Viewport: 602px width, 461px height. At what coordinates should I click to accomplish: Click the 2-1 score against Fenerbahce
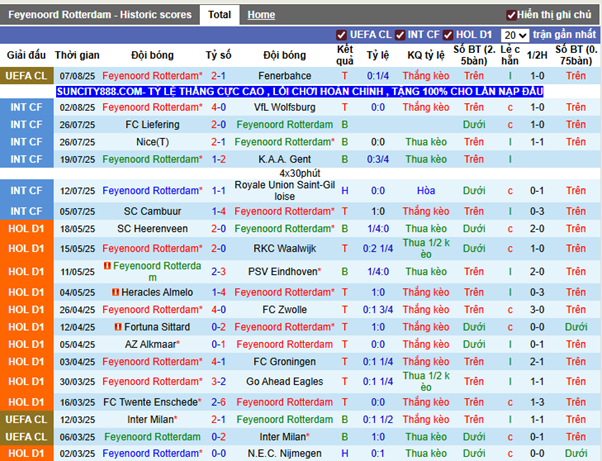tap(218, 76)
